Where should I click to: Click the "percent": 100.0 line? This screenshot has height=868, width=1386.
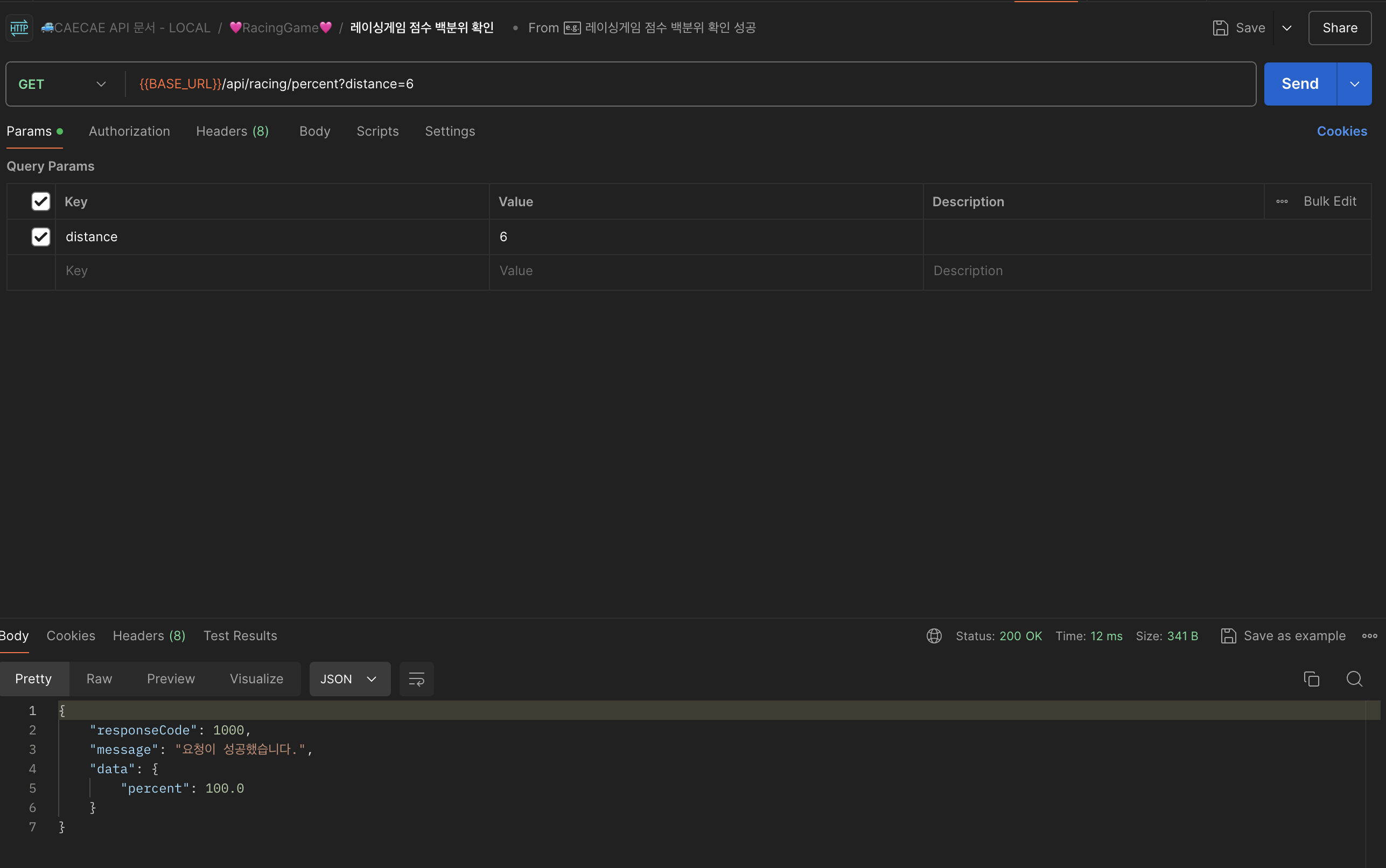point(182,788)
